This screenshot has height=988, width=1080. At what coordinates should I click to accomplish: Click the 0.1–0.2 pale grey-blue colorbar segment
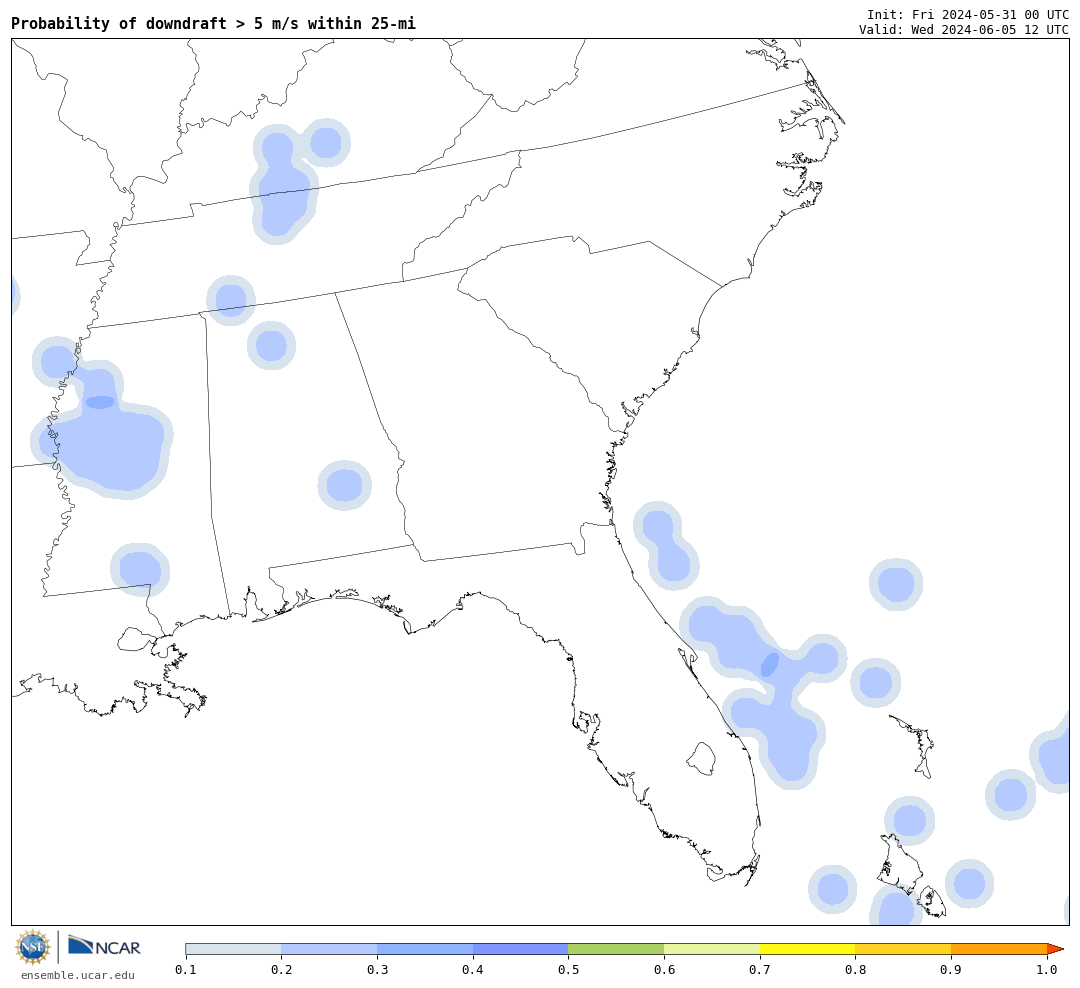point(233,949)
